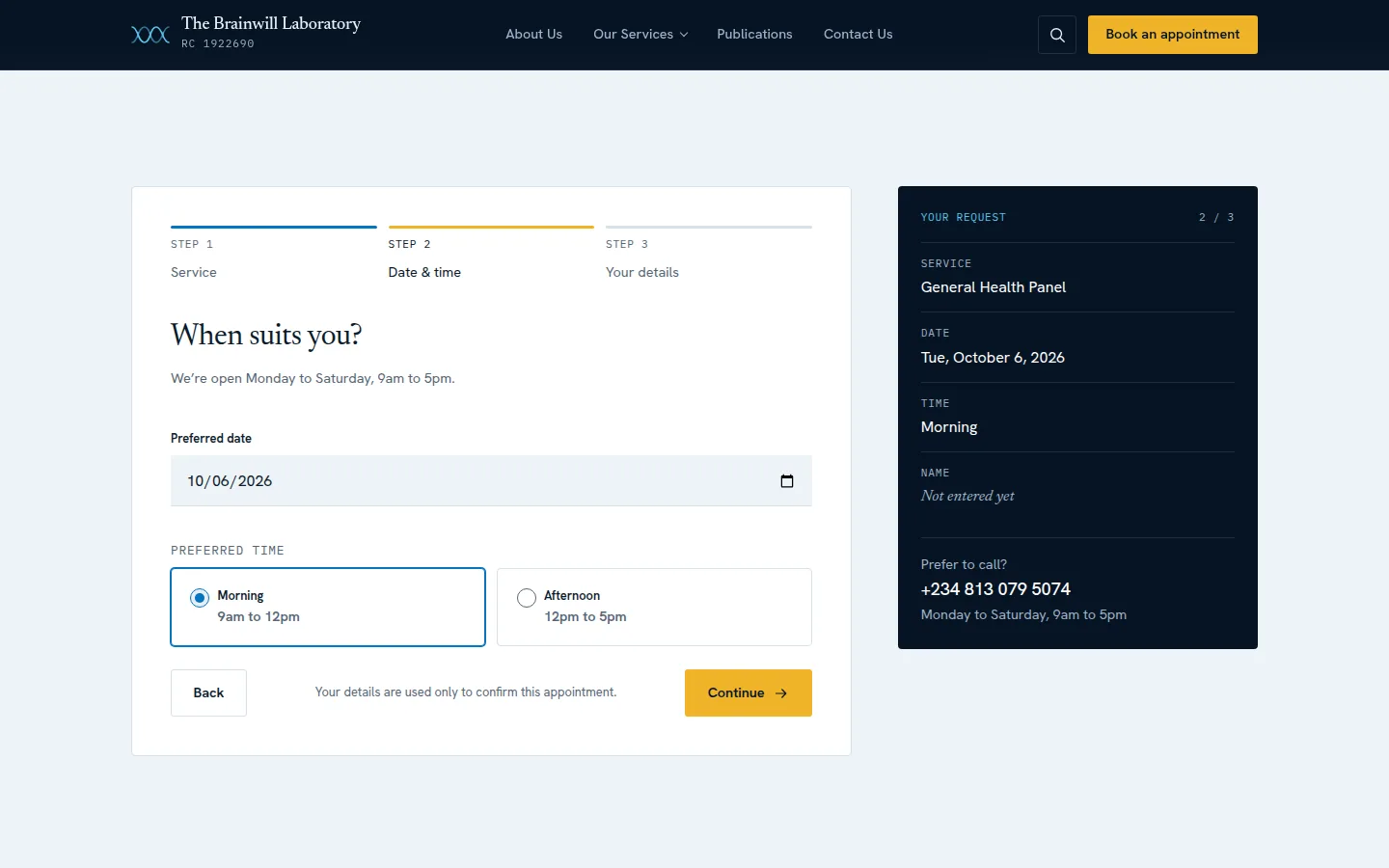Click the "Prefer to call?" text
1389x868 pixels.
(964, 565)
